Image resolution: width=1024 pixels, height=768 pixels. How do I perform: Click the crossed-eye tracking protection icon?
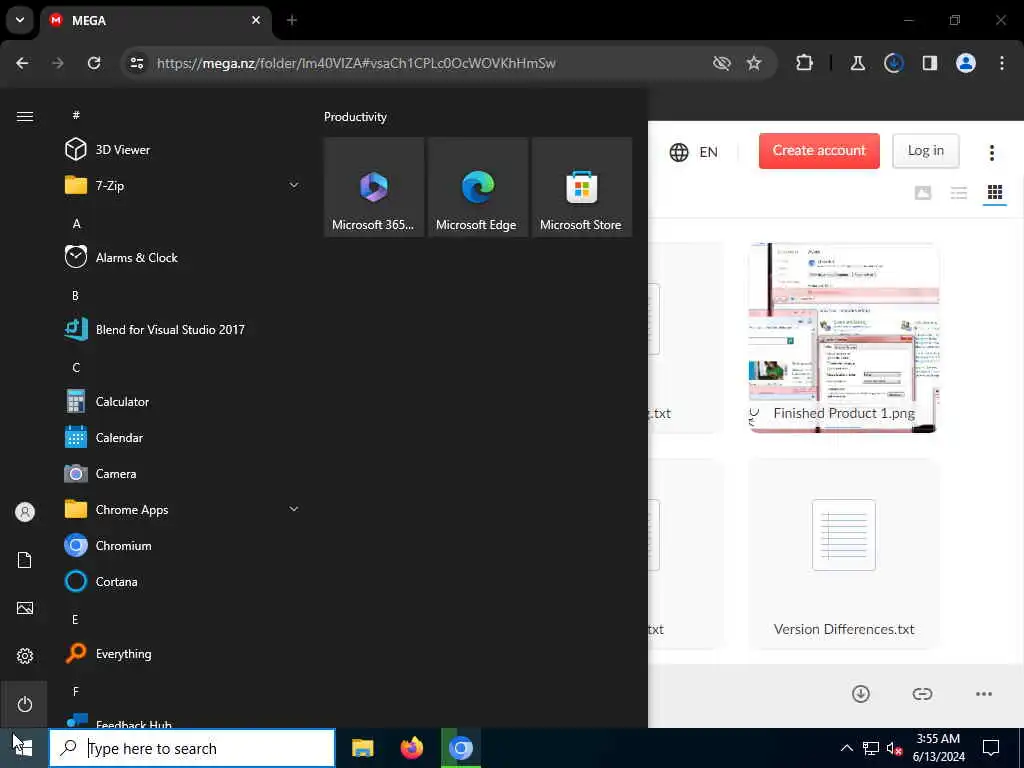pos(722,63)
